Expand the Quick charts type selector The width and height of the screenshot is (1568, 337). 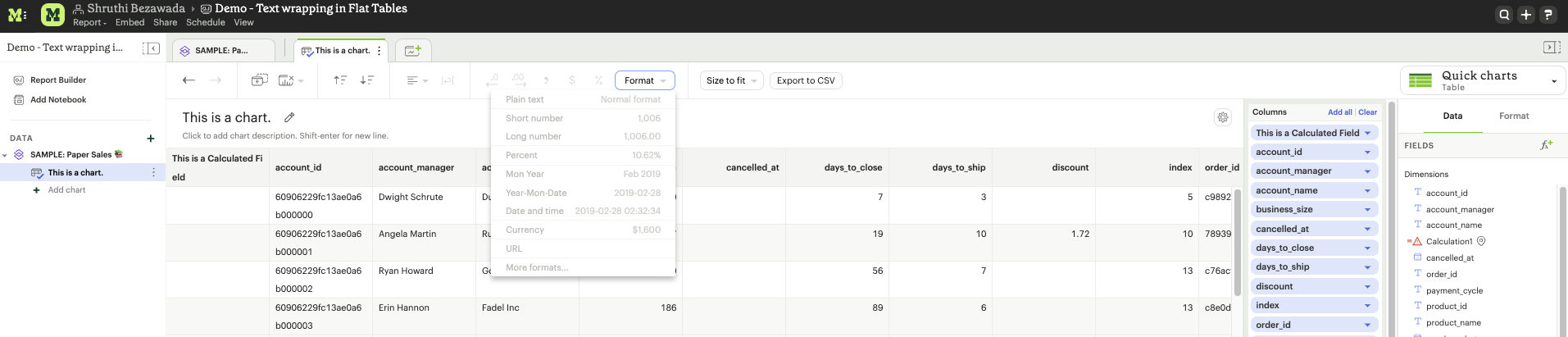click(1553, 81)
